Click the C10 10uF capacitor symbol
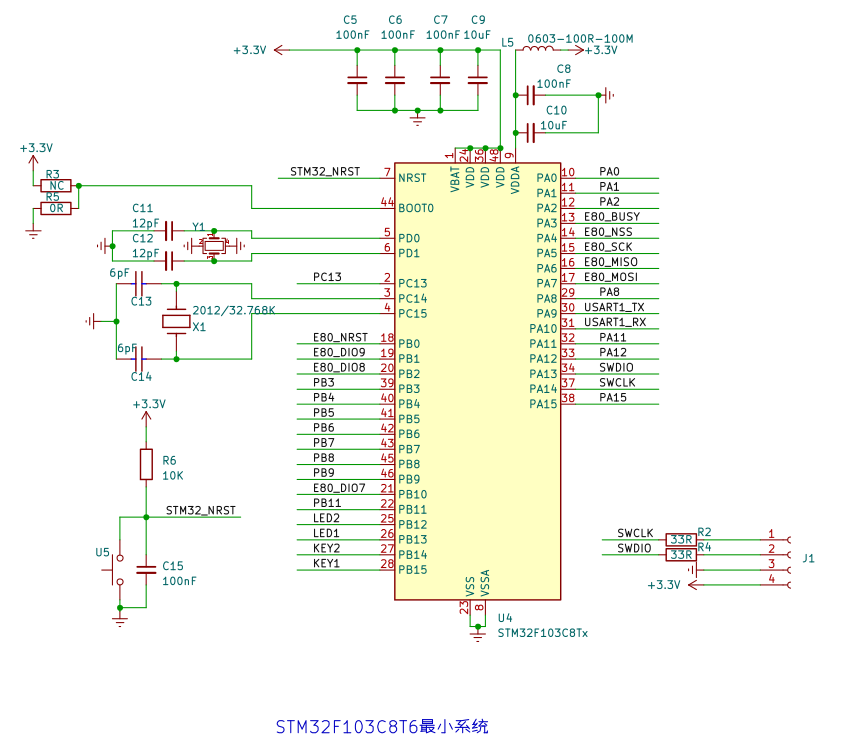This screenshot has width=843, height=745. (x=530, y=130)
